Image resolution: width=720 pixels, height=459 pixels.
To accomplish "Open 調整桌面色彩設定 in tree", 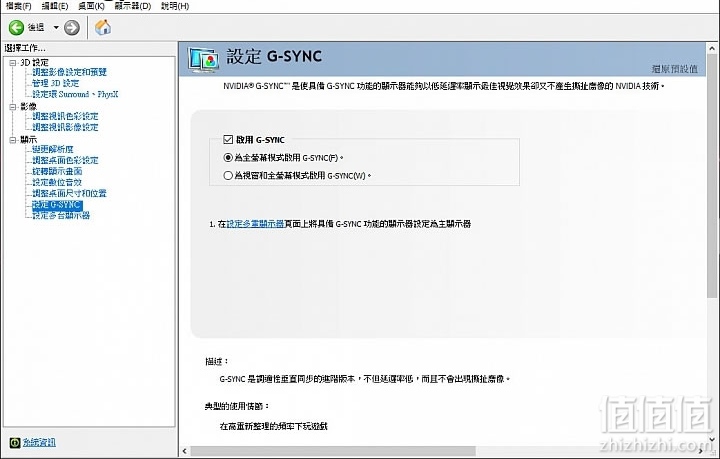I will 65,160.
